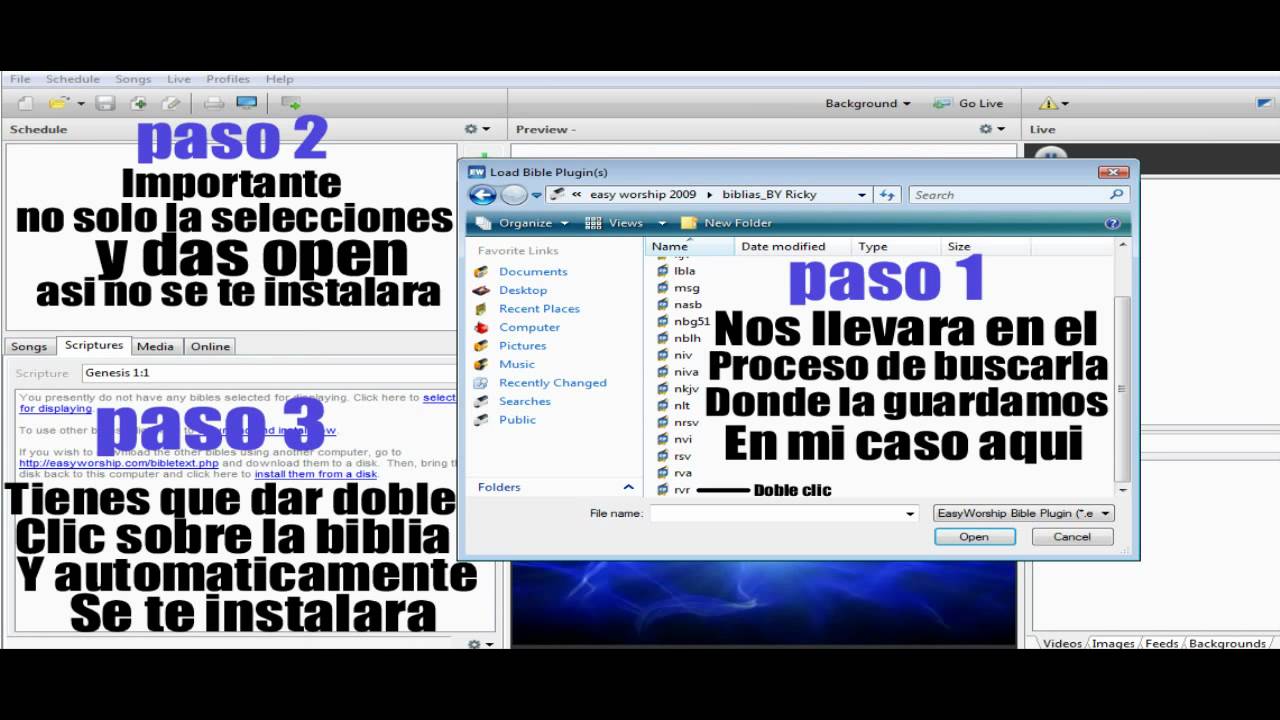Viewport: 1280px width, 720px height.
Task: Sort files by Type column
Action: tap(897, 246)
